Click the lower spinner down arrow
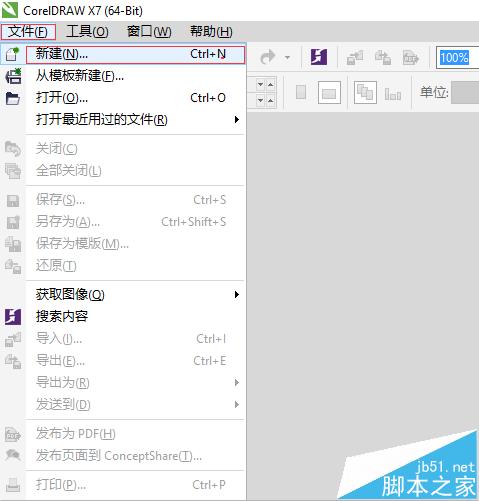Viewport: 479px width, 501px height. pyautogui.click(x=261, y=100)
